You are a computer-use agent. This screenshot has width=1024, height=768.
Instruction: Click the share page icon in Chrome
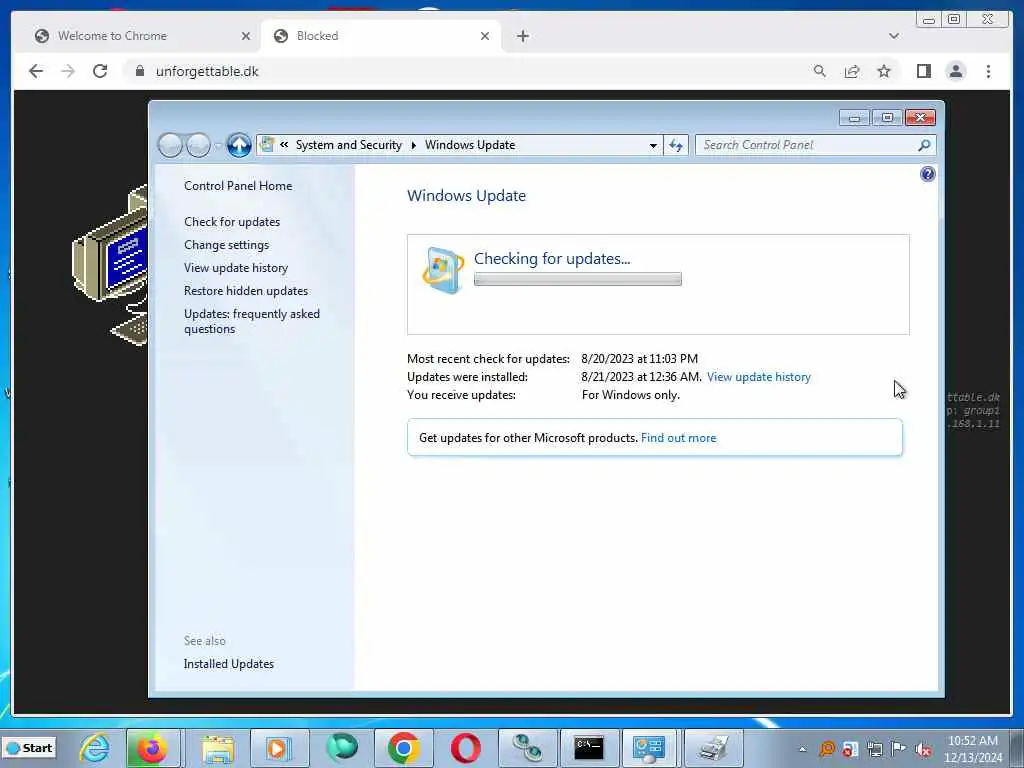pos(852,71)
